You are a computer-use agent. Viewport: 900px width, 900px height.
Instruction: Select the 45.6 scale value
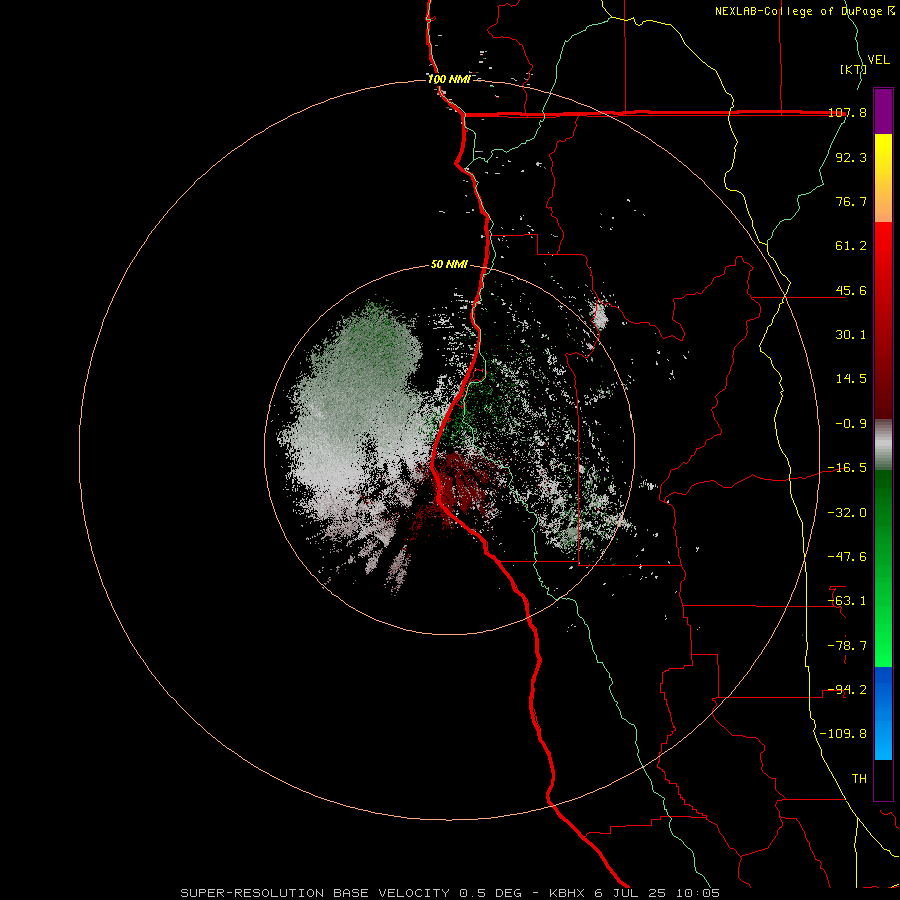coord(851,290)
